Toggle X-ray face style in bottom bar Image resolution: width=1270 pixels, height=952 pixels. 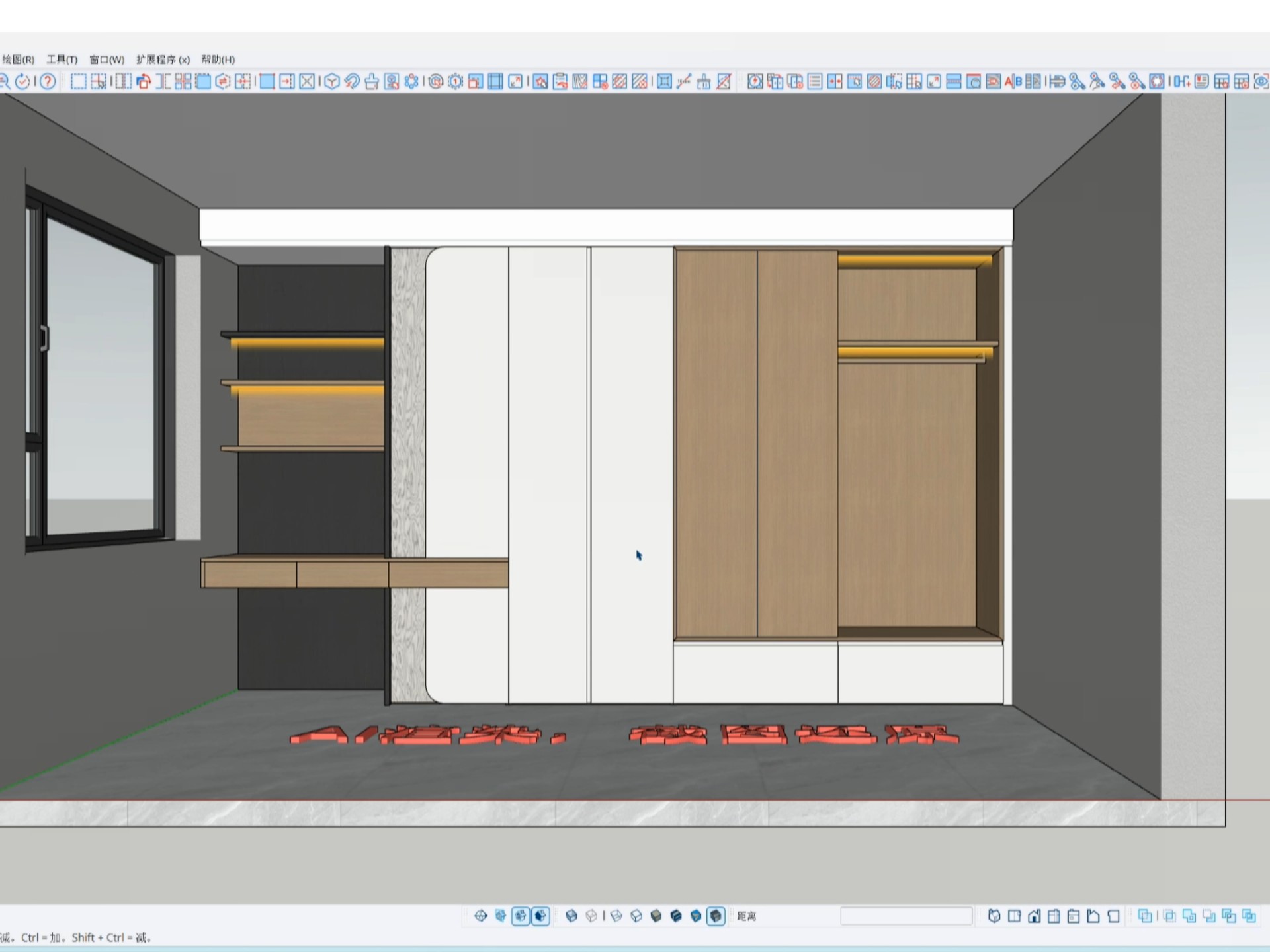(571, 916)
